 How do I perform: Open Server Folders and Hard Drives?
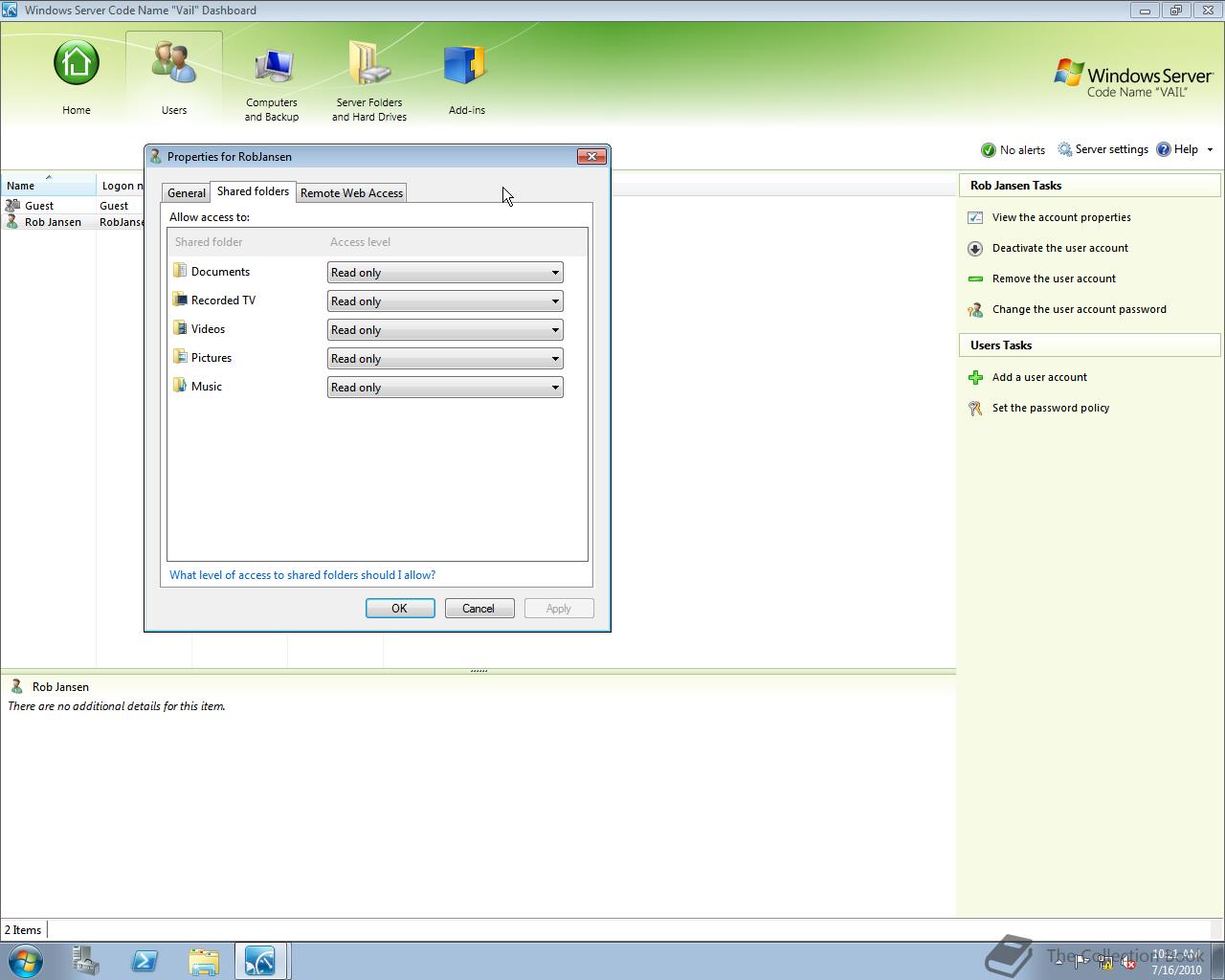(x=369, y=82)
